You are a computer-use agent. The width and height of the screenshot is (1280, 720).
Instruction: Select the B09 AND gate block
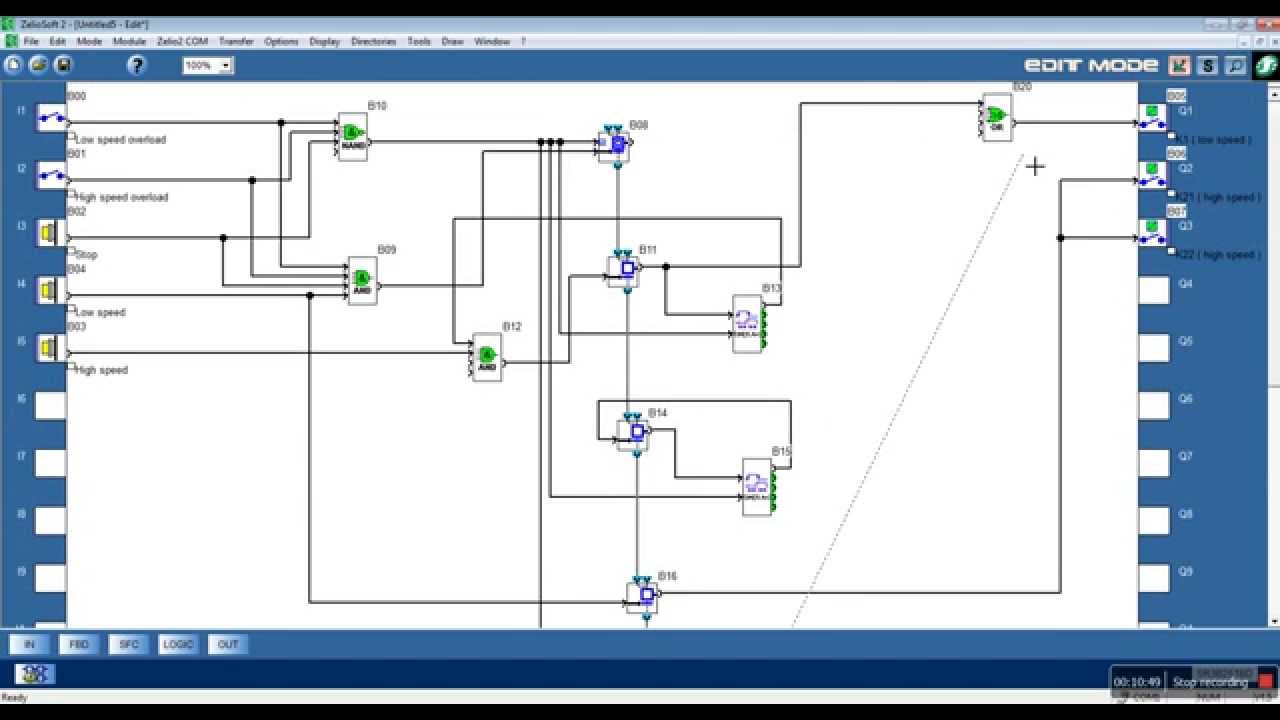[362, 281]
